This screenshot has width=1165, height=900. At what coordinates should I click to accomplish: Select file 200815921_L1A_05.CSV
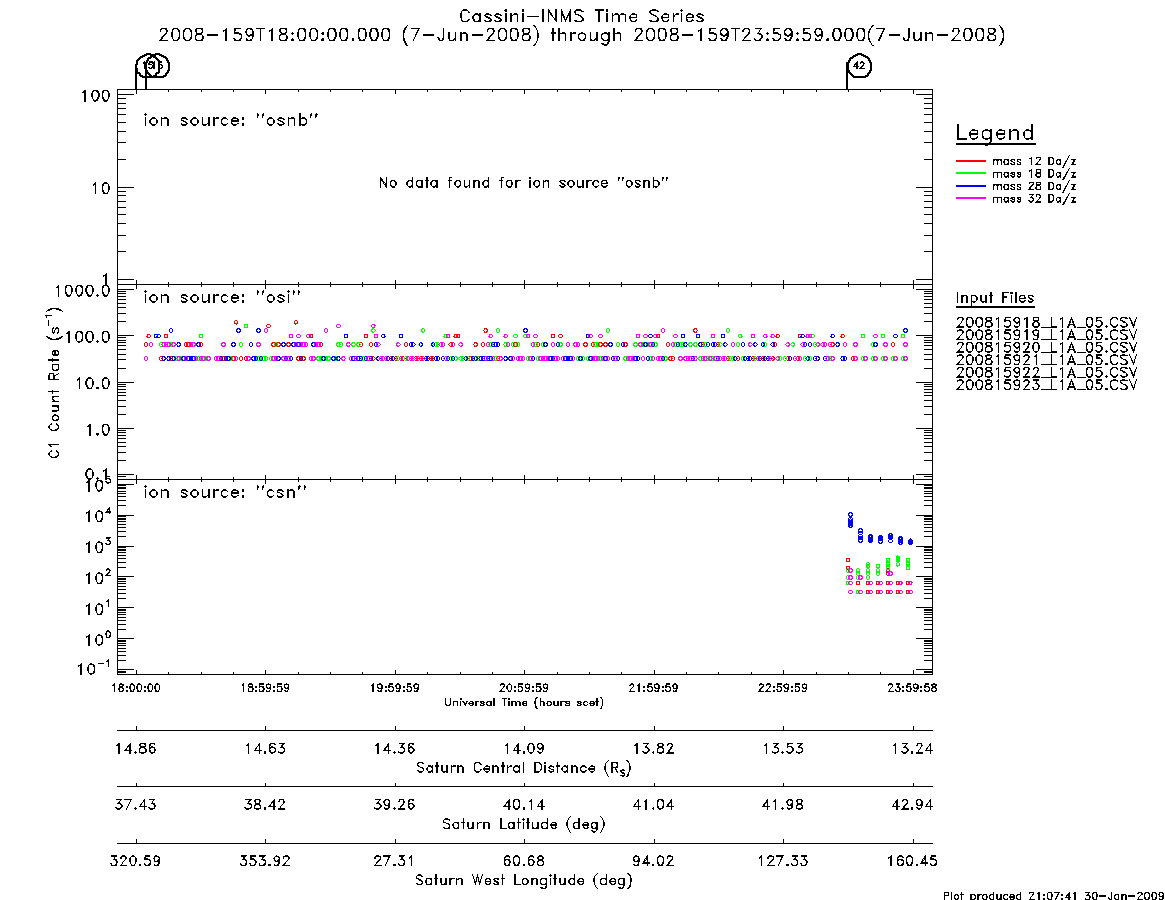click(x=1046, y=360)
